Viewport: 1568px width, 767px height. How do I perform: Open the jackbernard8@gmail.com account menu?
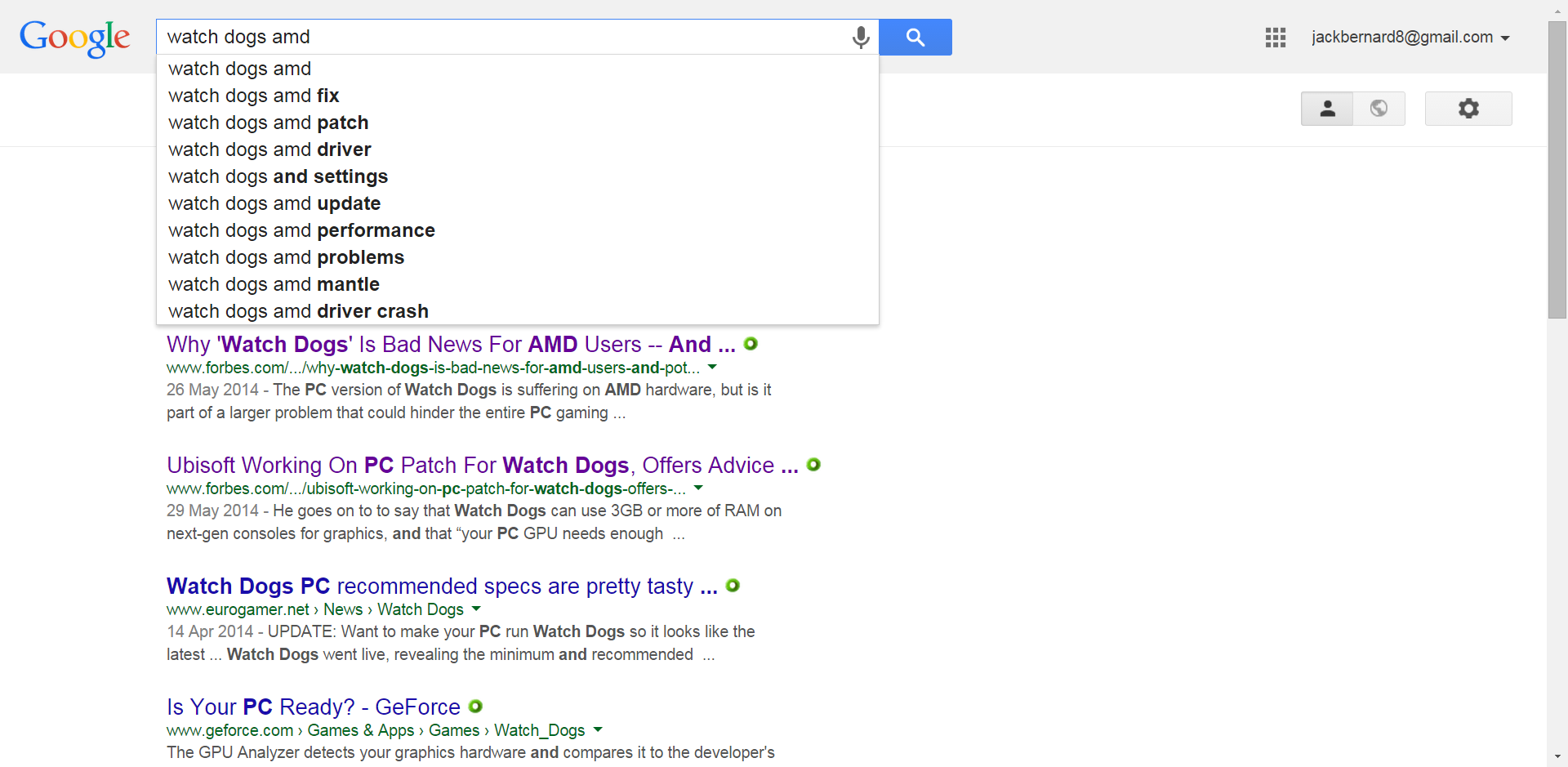(1410, 38)
